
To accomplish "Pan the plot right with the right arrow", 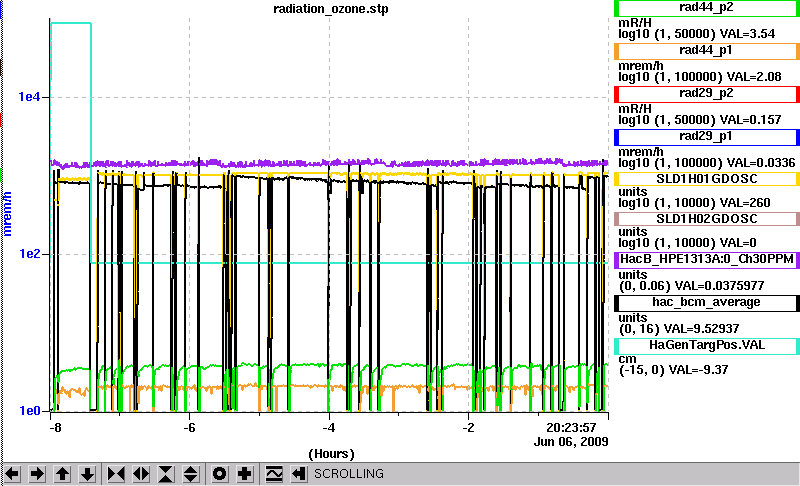I will (37, 474).
